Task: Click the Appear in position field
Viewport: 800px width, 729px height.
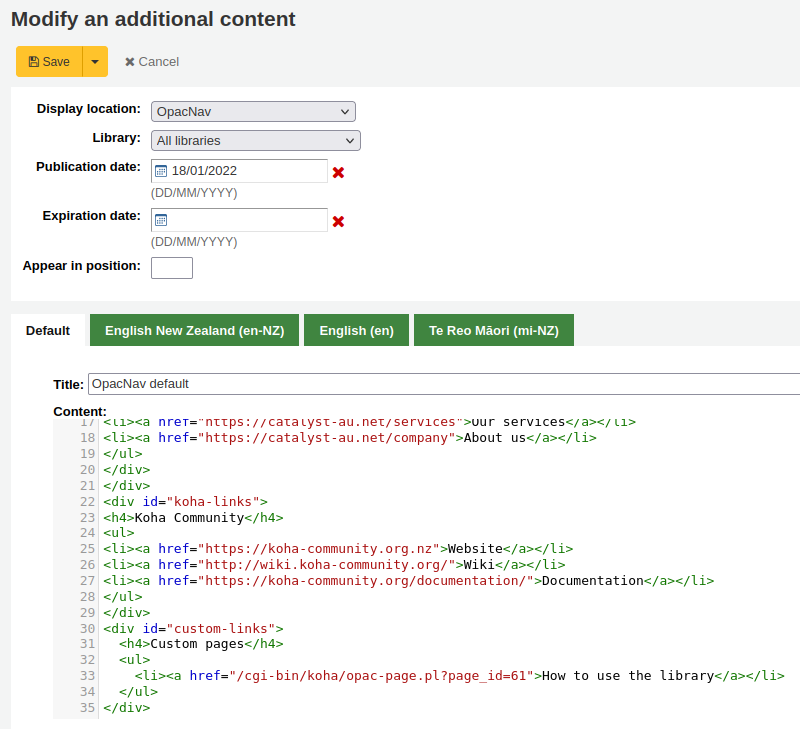Action: tap(172, 268)
